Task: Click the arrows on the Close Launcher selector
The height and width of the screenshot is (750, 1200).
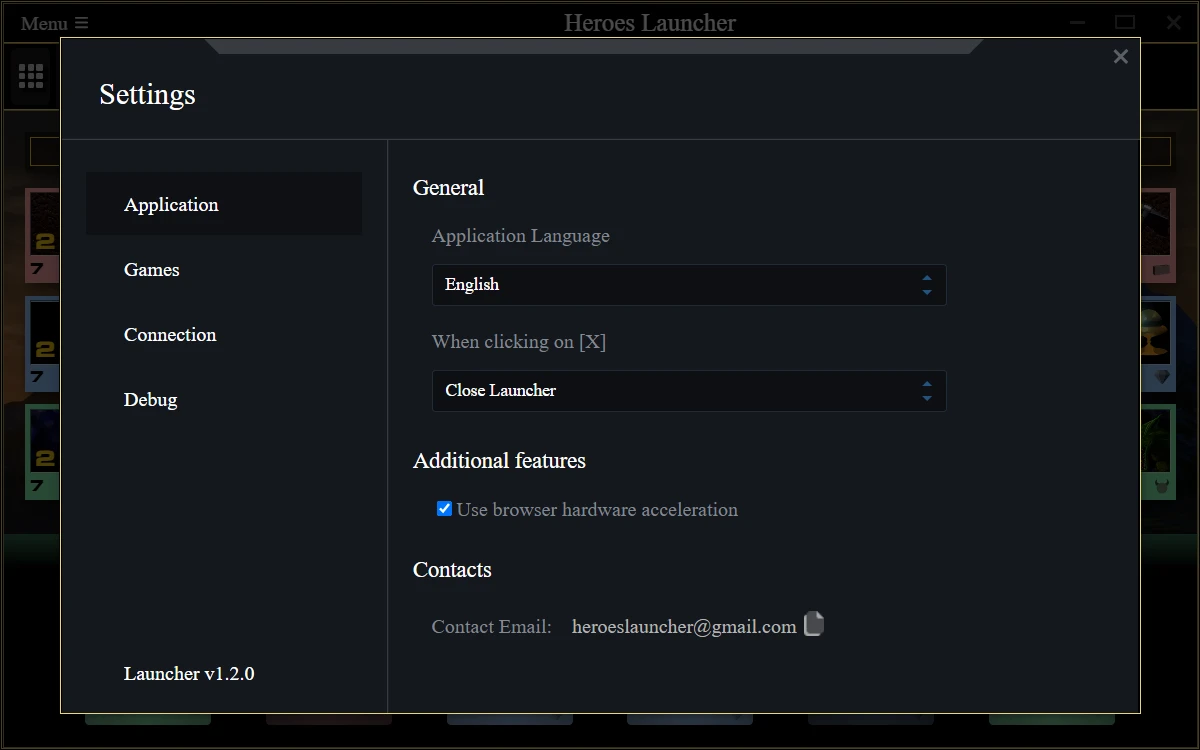Action: (926, 391)
